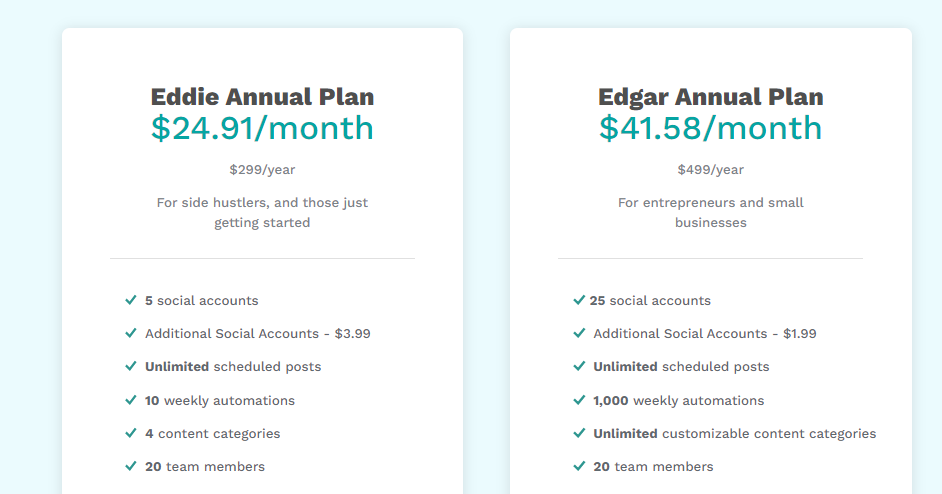Click checkmark next to 25 social accounts
The width and height of the screenshot is (942, 494).
point(579,300)
